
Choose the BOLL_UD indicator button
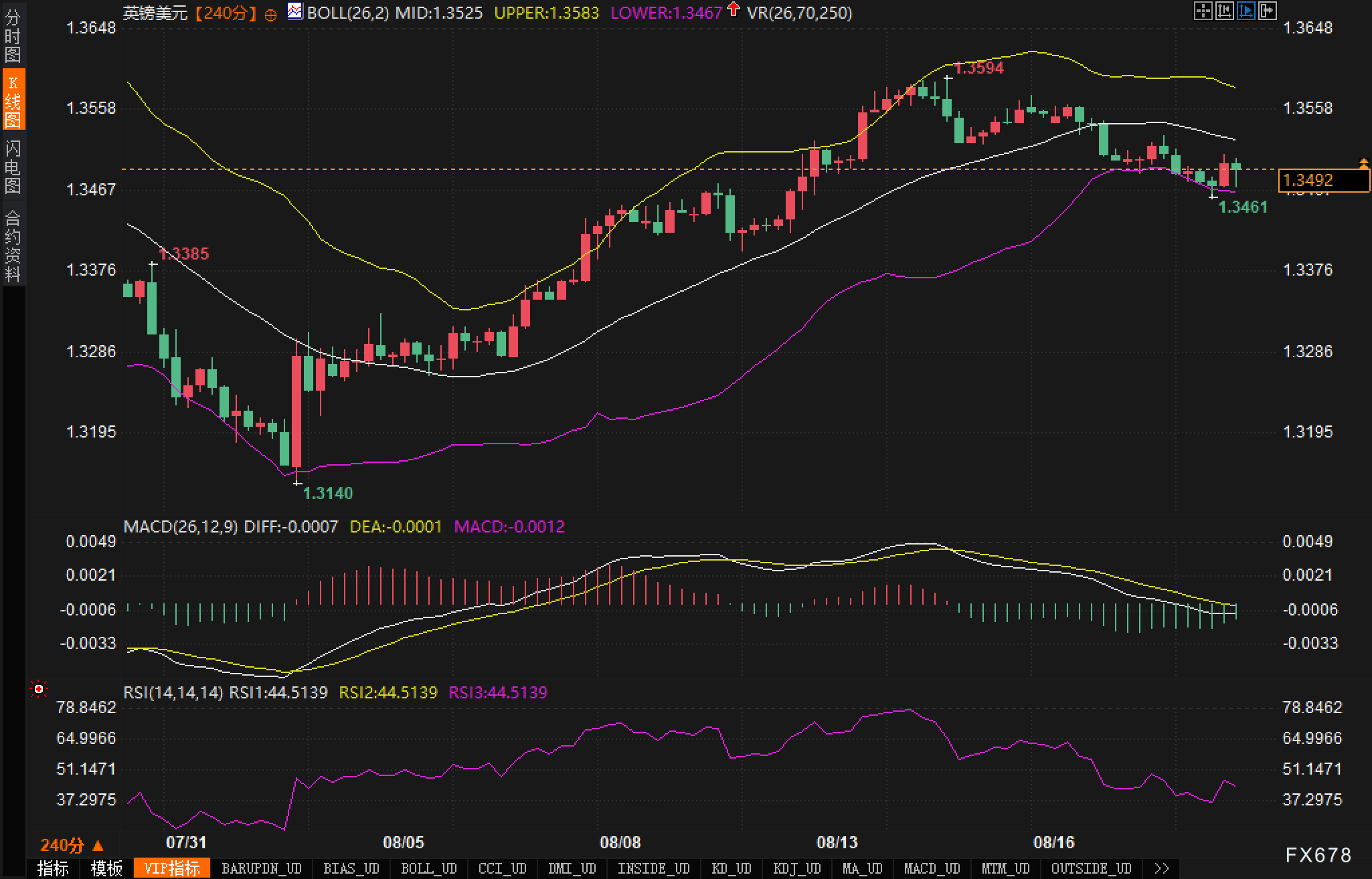(428, 868)
